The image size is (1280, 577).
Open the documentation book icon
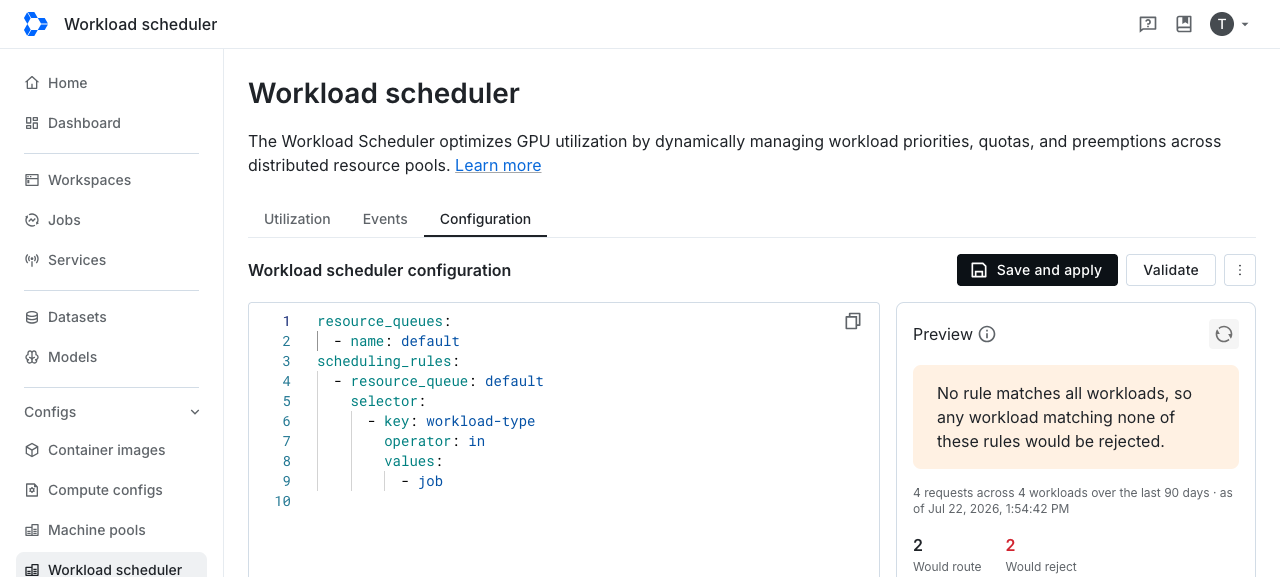click(1184, 24)
